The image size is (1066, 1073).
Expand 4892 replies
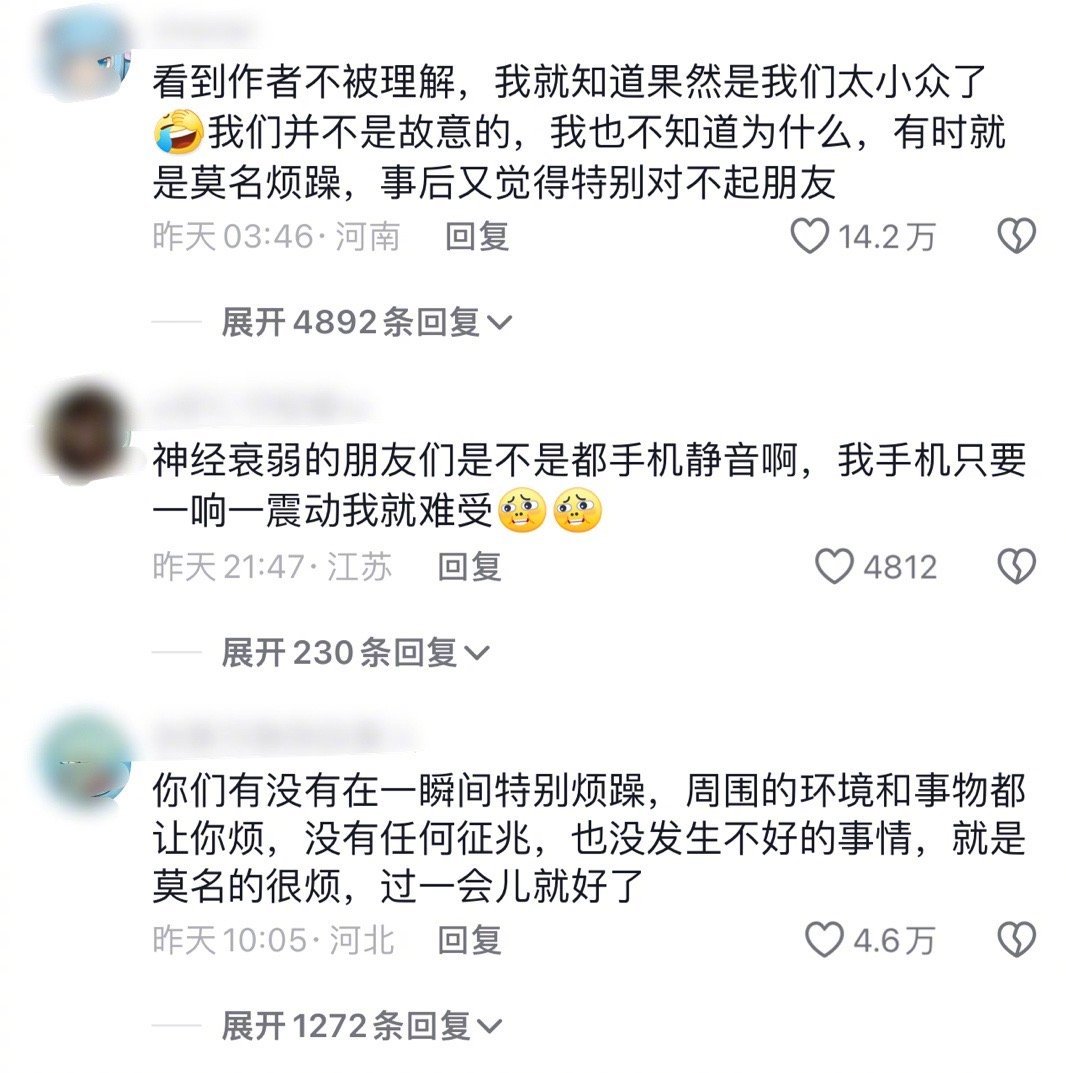366,322
